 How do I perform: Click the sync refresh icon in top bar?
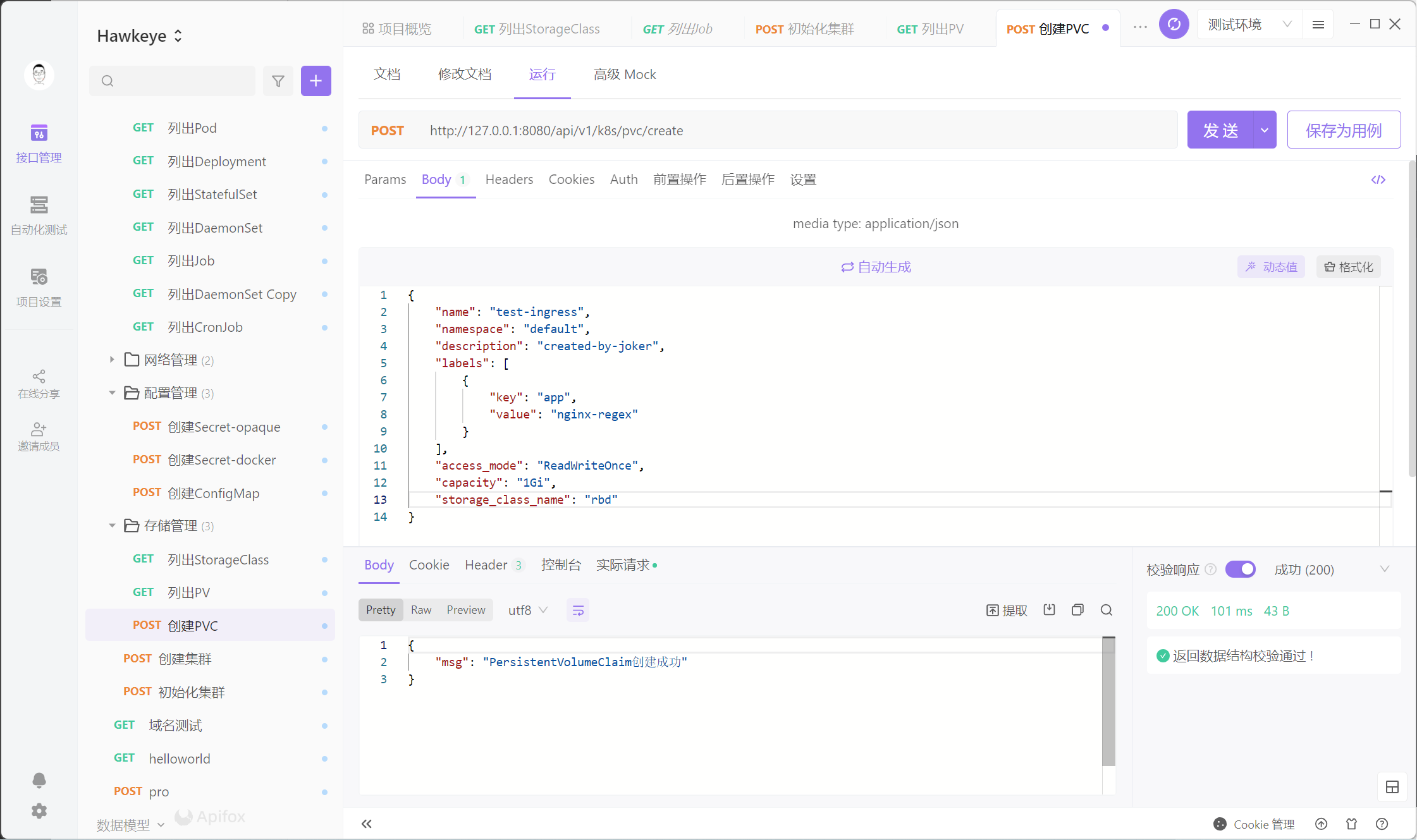tap(1174, 25)
